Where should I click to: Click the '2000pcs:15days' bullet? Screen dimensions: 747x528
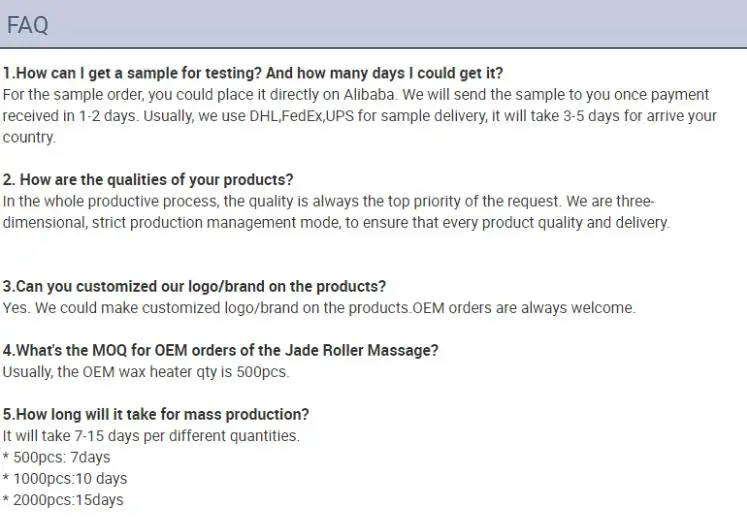coord(63,500)
